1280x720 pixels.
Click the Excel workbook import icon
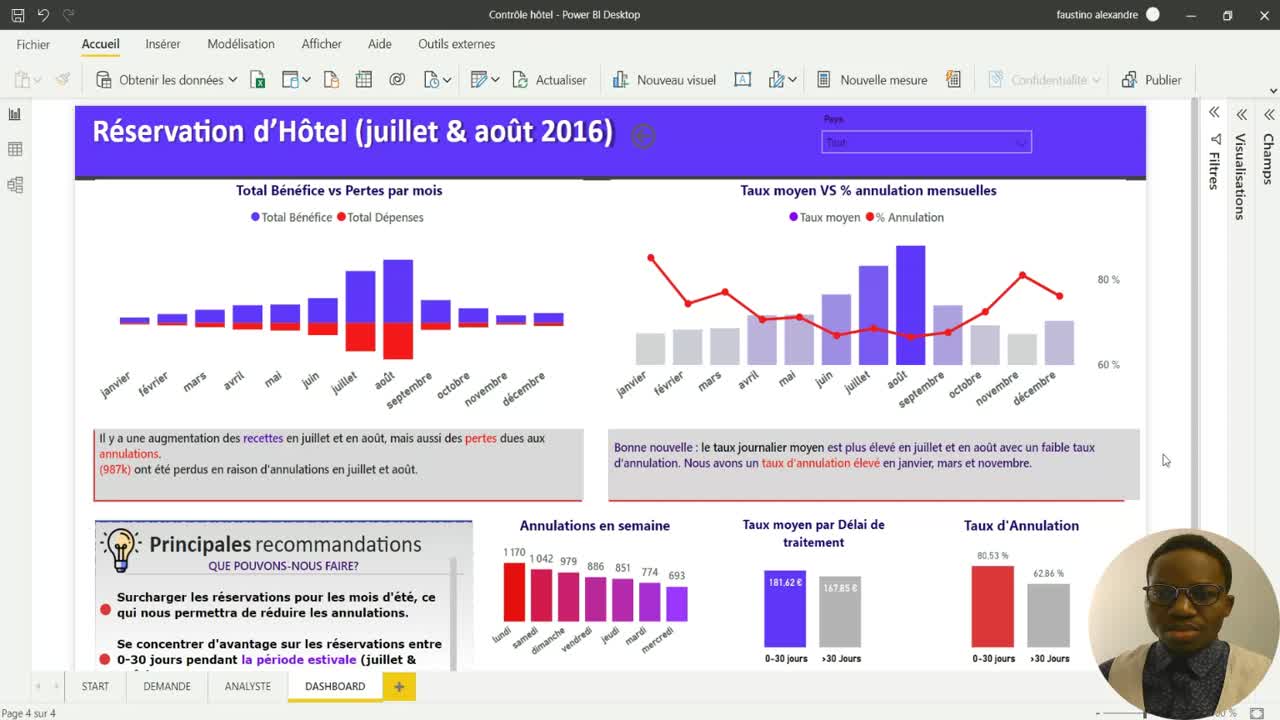[x=258, y=80]
